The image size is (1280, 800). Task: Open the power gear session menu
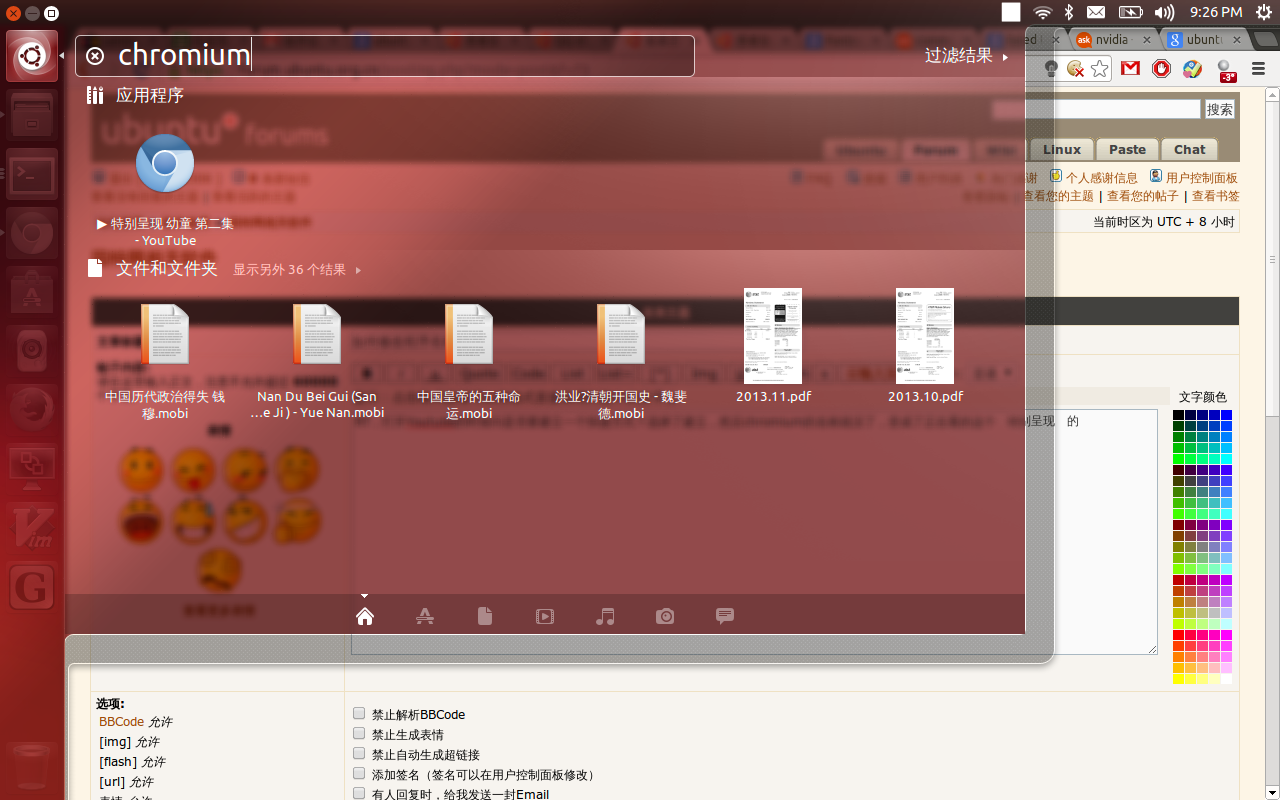[1263, 12]
